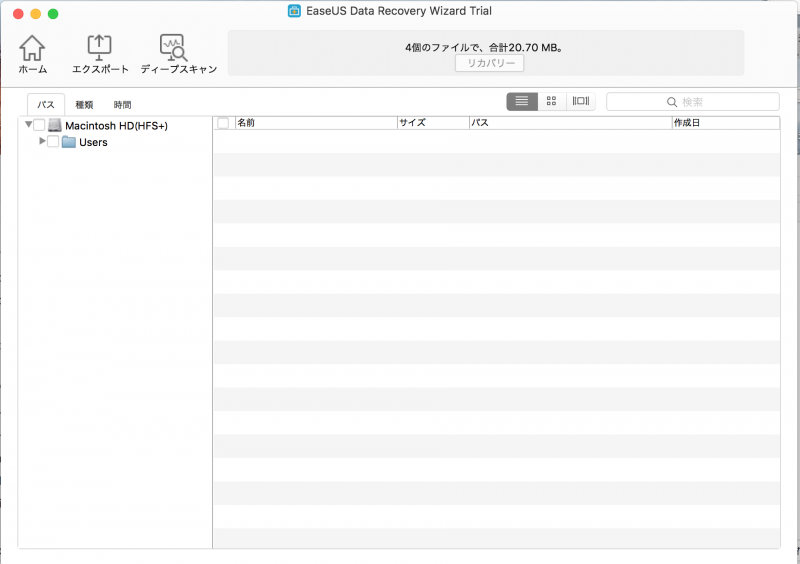
Task: Sort by サイズ column header
Action: click(x=433, y=123)
